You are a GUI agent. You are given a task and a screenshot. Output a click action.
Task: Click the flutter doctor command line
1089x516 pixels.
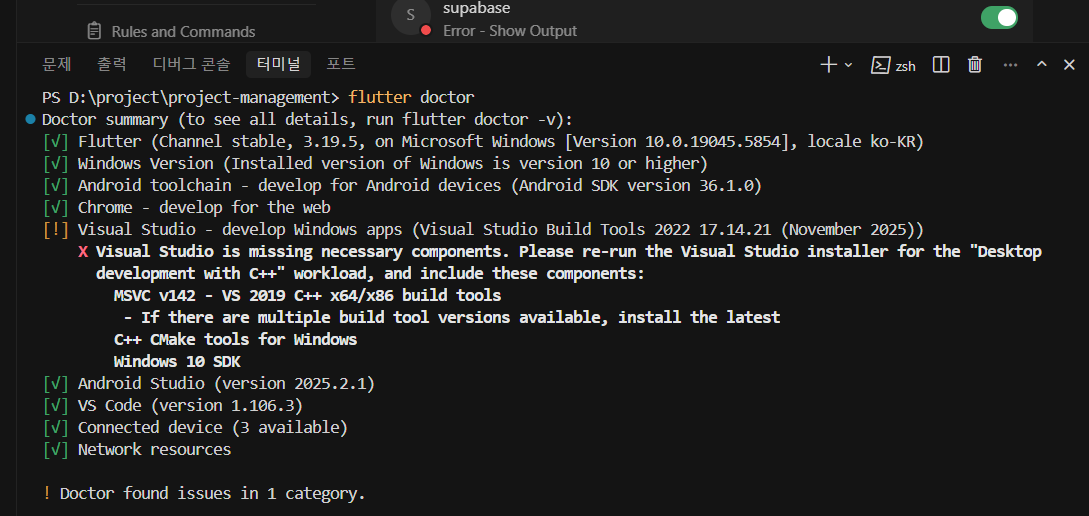[411, 98]
